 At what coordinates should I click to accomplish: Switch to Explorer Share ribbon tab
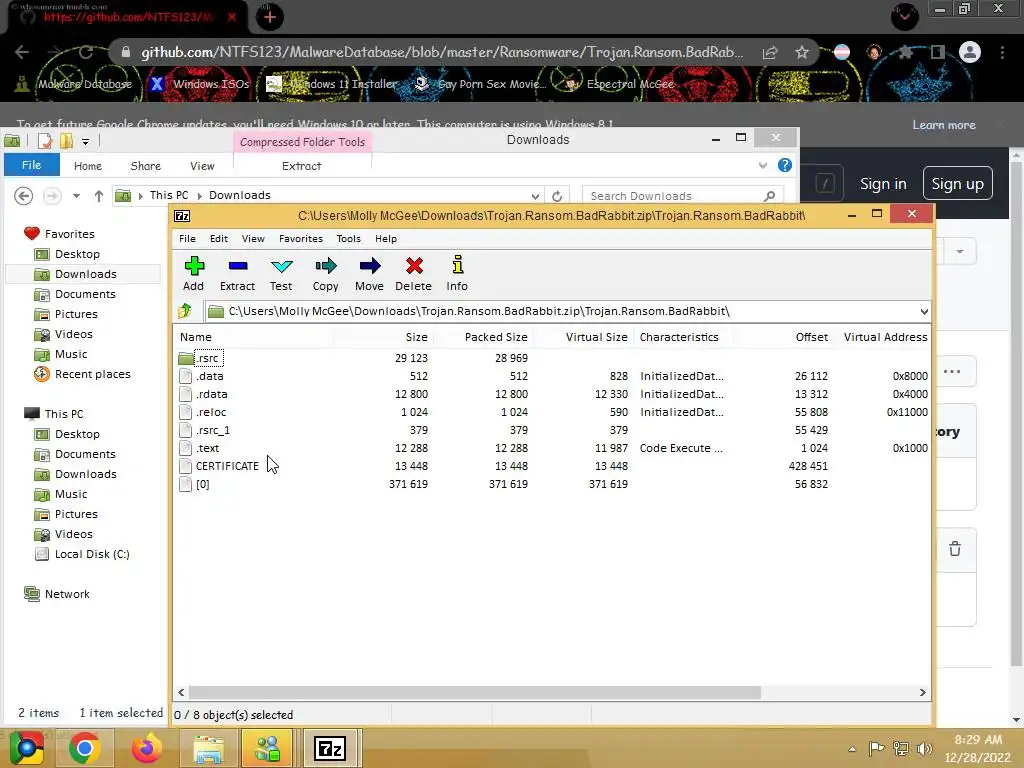[x=146, y=166]
